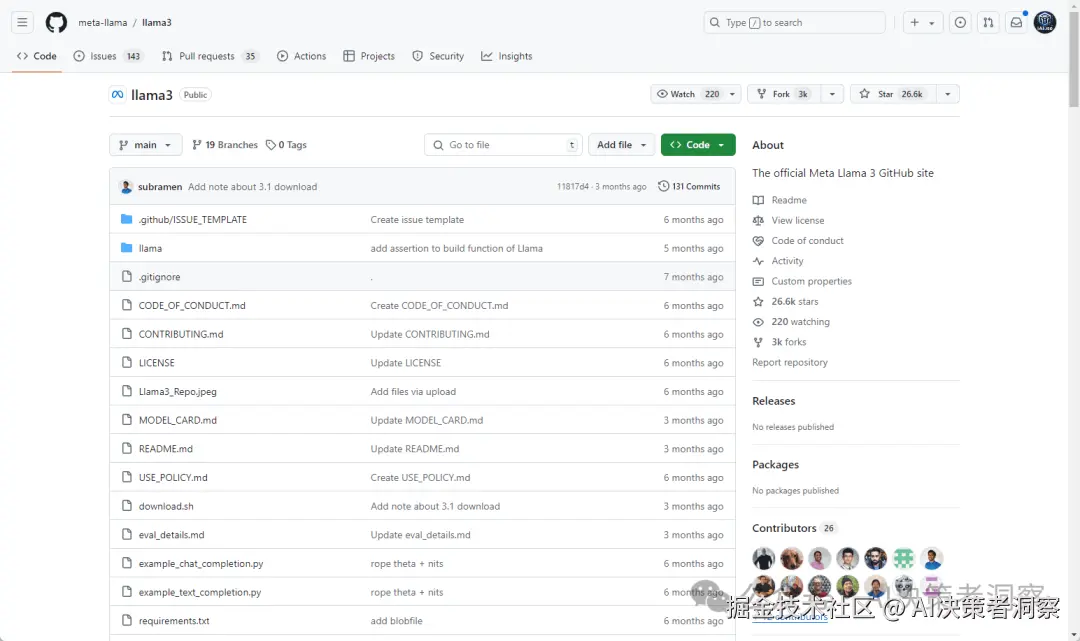The width and height of the screenshot is (1080, 641).
Task: Open the notifications inbox icon
Action: pos(1016,23)
